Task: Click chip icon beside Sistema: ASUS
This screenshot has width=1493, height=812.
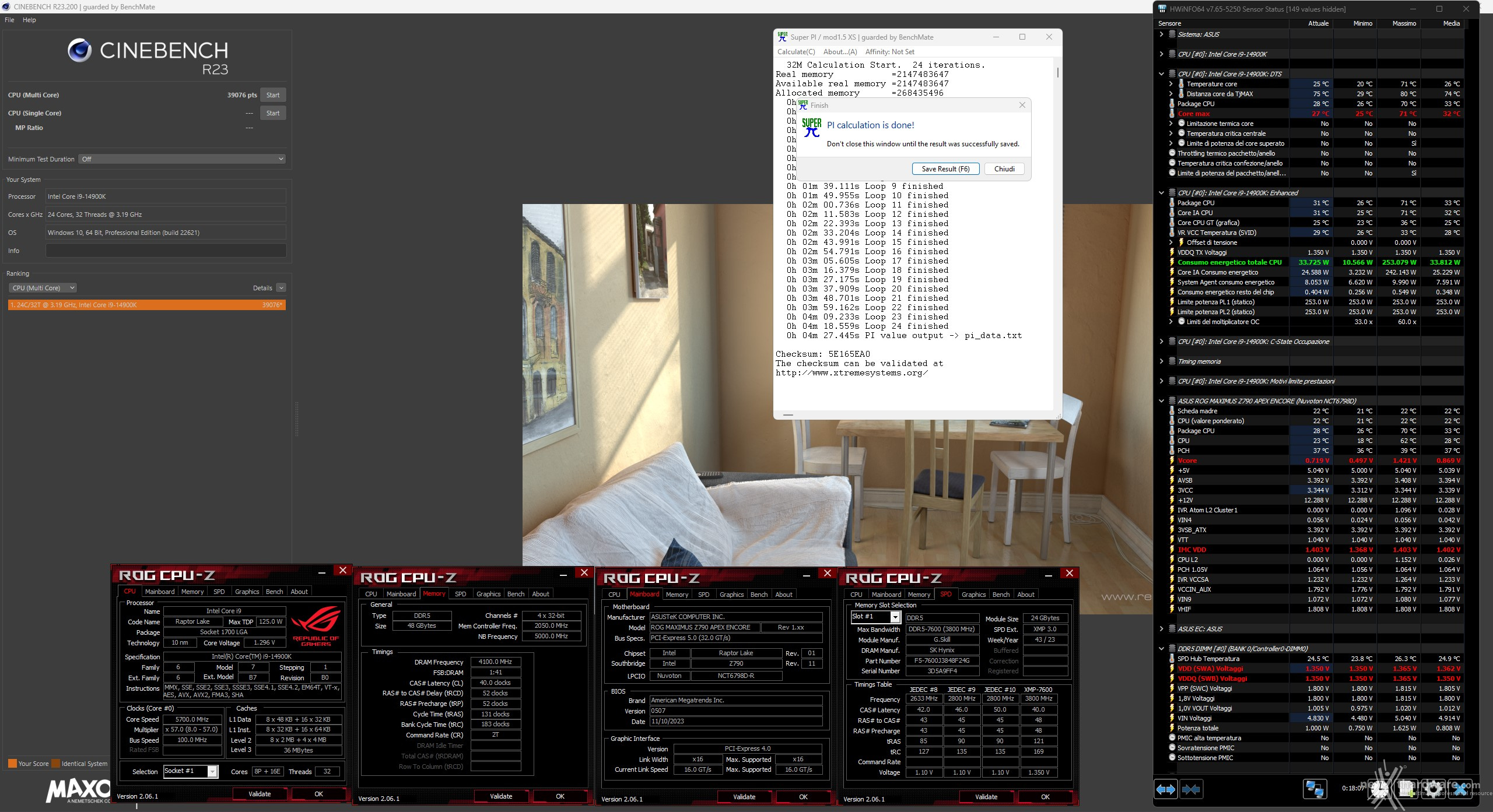Action: point(1172,34)
